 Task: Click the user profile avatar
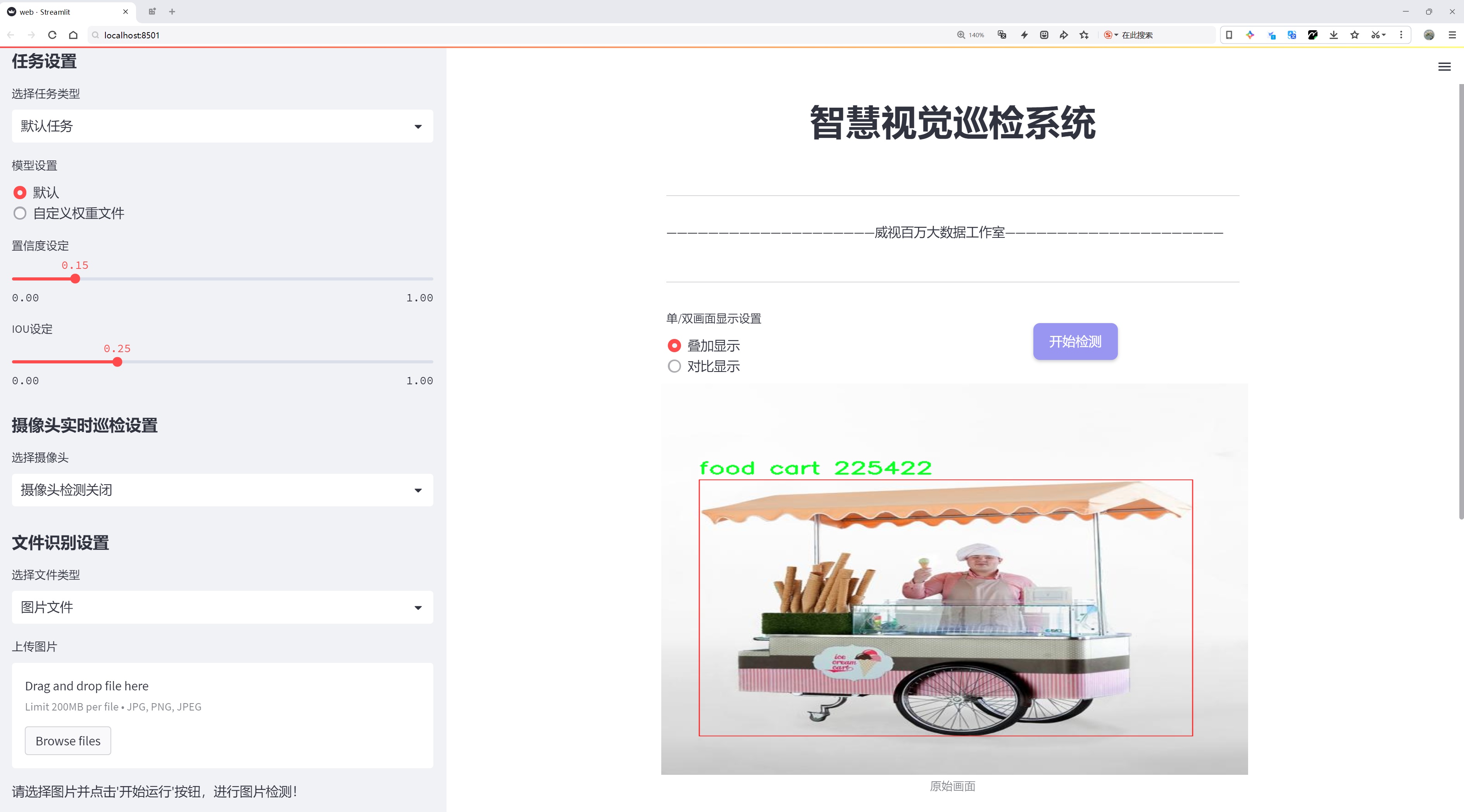coord(1429,34)
